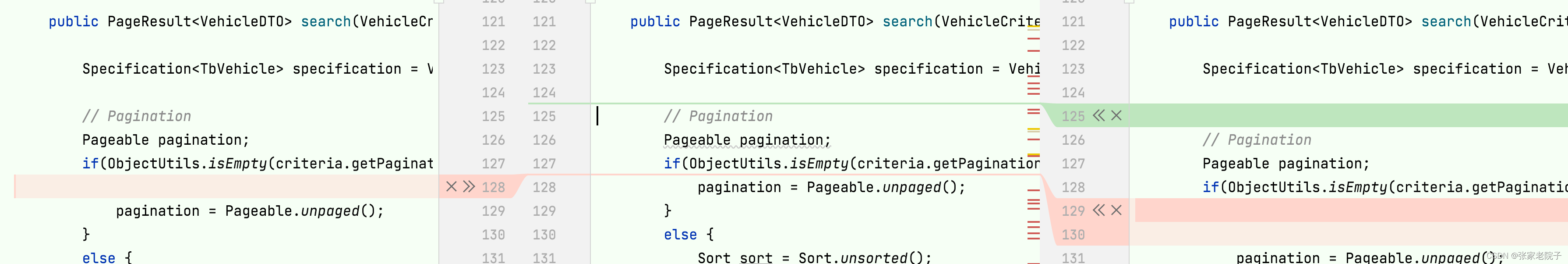Accept the left change using the double-right arrows

[469, 186]
